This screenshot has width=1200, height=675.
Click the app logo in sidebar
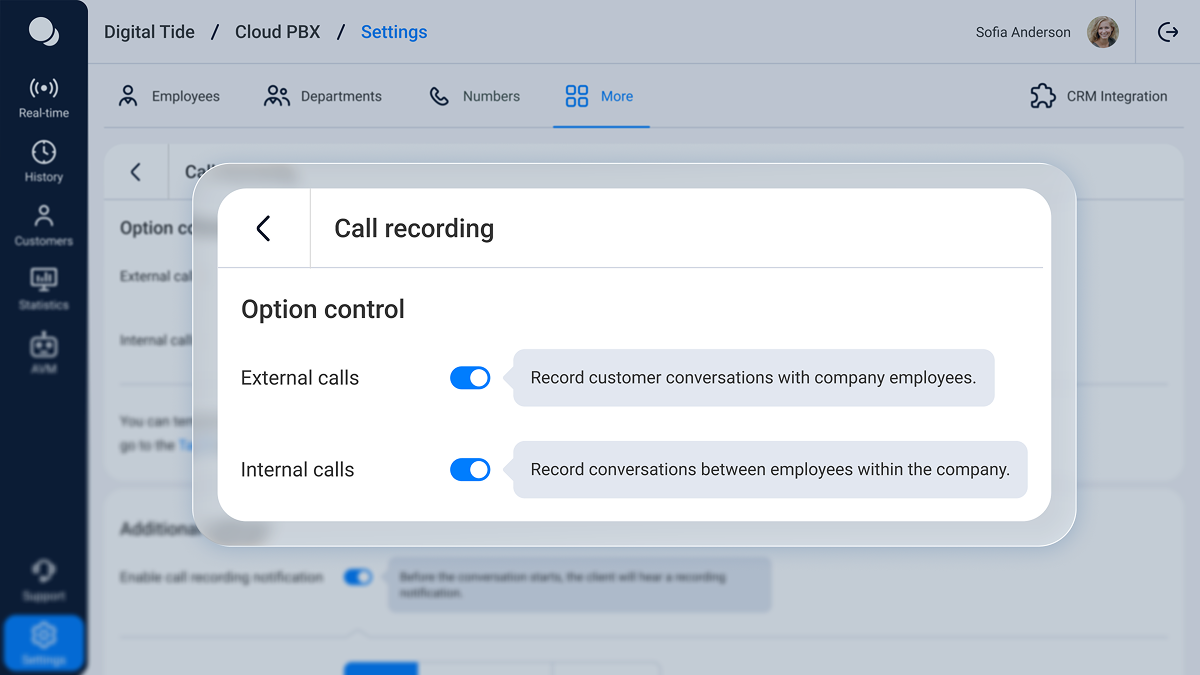43,31
